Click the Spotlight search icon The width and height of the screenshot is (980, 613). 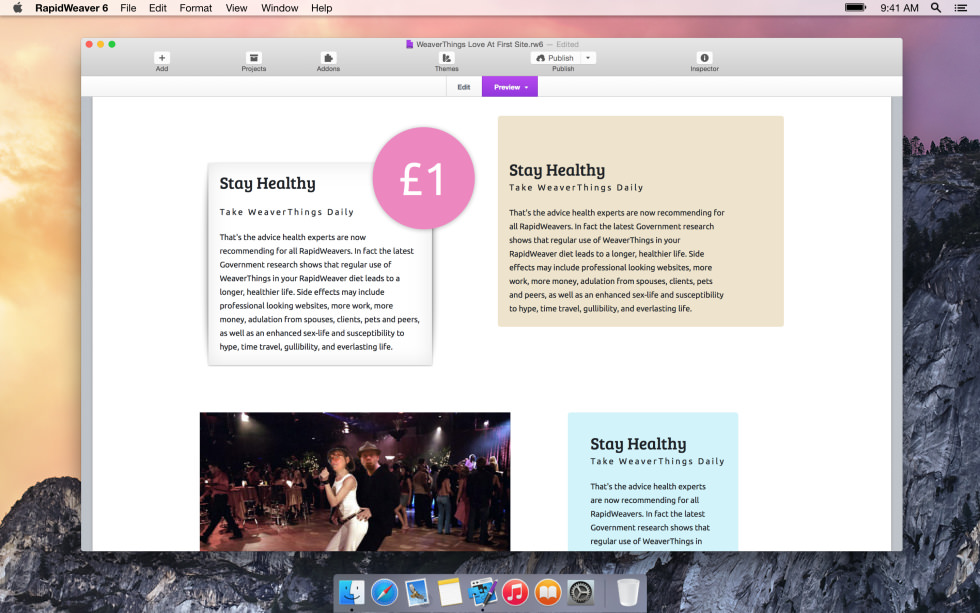tap(936, 8)
